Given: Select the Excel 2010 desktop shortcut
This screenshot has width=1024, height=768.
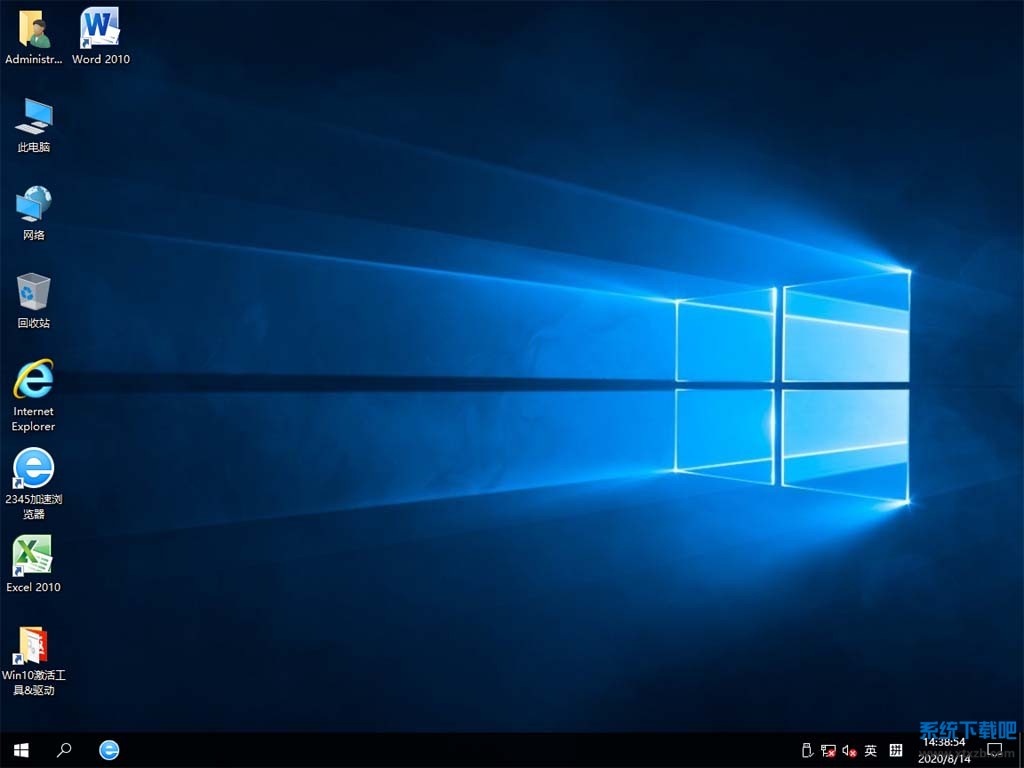Looking at the screenshot, I should [33, 558].
